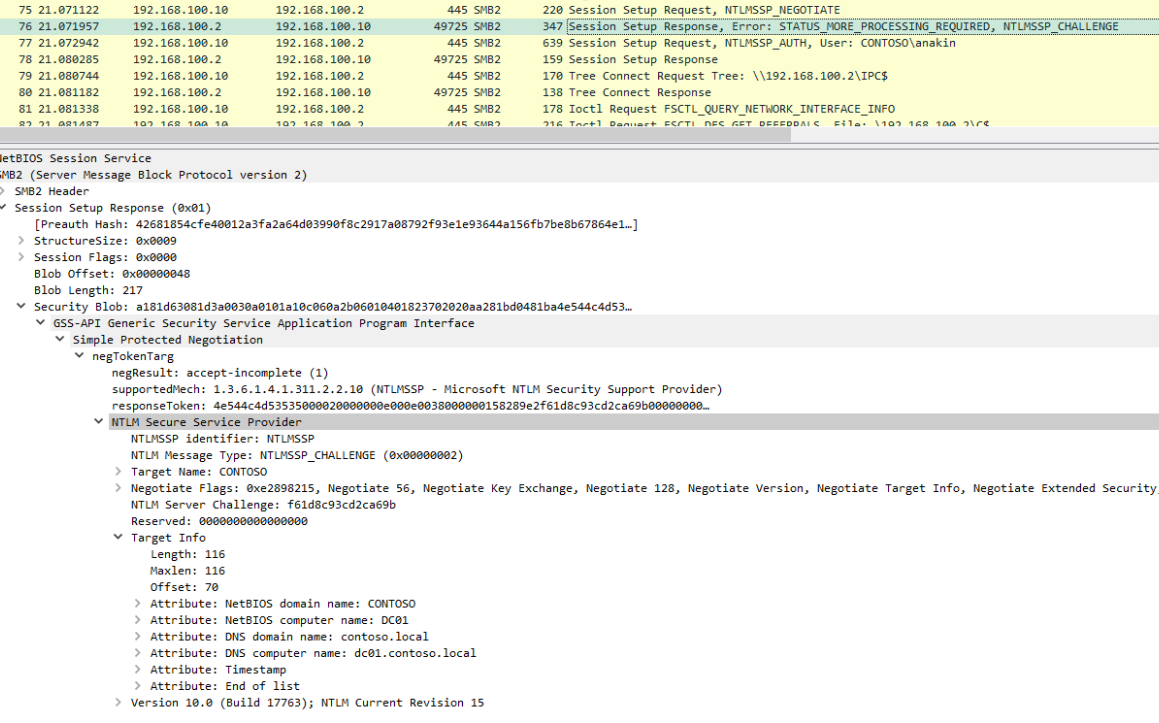
Task: Expand the Version 10.0 Build 17763 field
Action: click(x=119, y=703)
